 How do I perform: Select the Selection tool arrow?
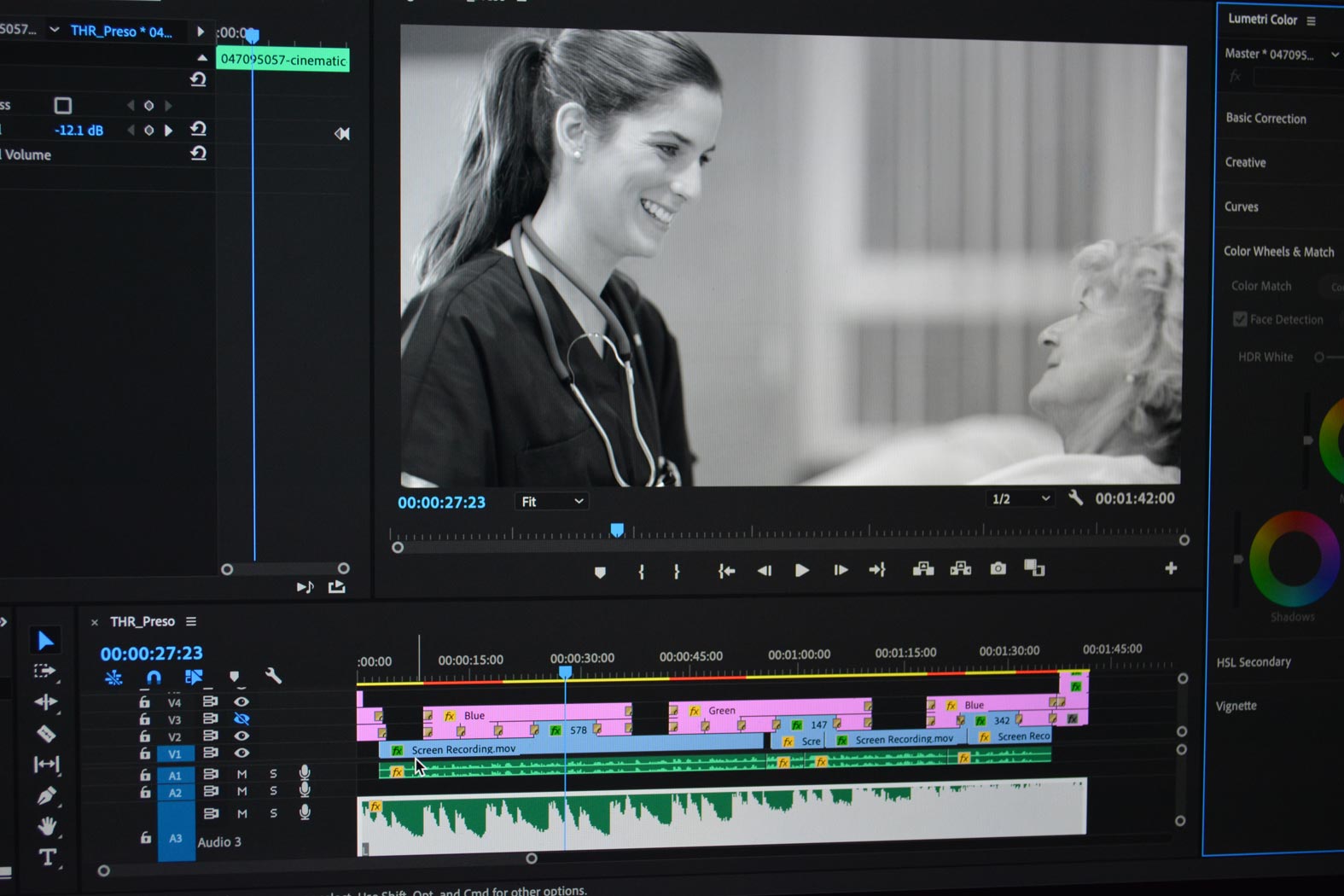(45, 640)
